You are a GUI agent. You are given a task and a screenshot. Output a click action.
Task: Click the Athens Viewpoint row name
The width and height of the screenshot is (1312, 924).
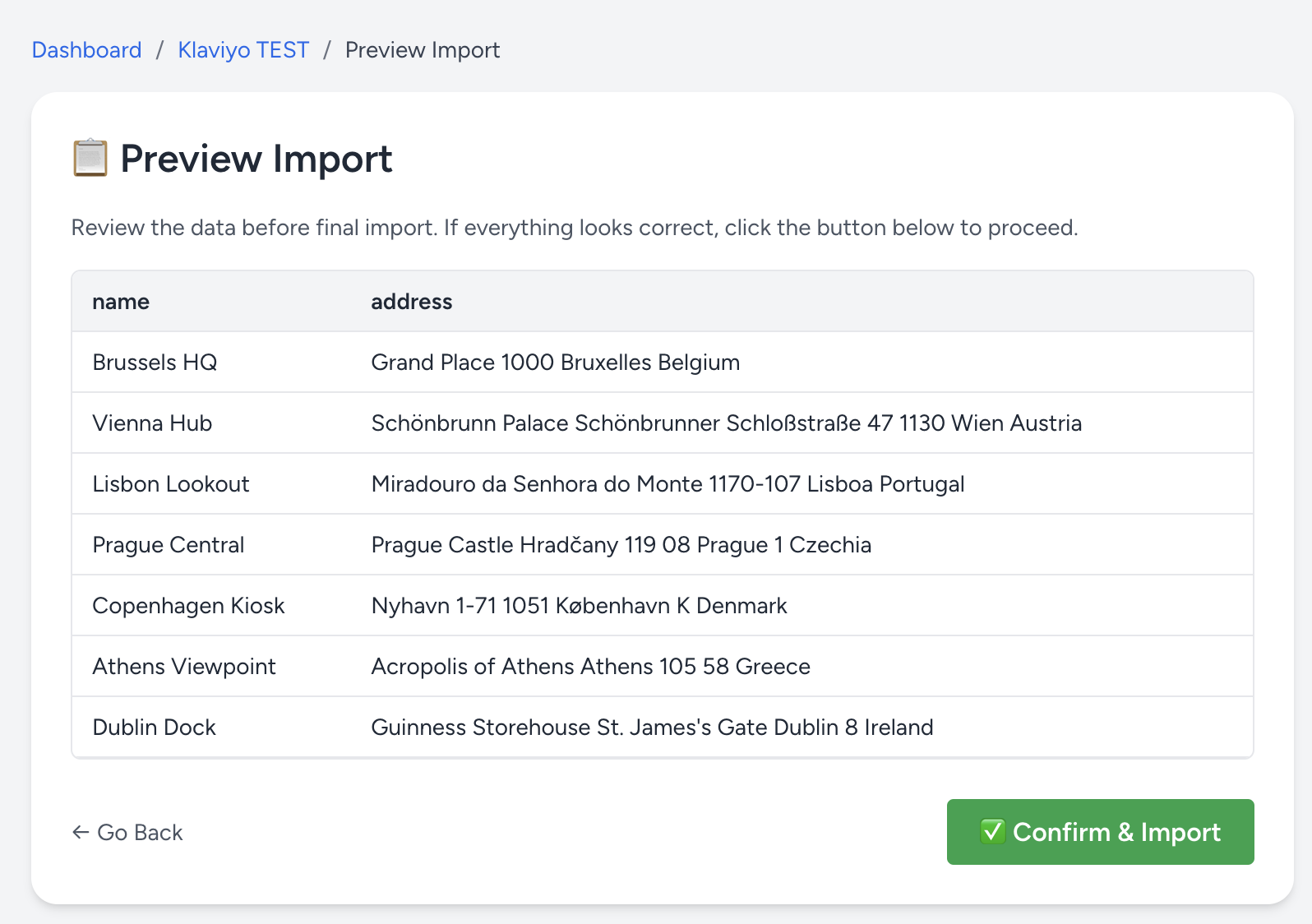pos(183,667)
